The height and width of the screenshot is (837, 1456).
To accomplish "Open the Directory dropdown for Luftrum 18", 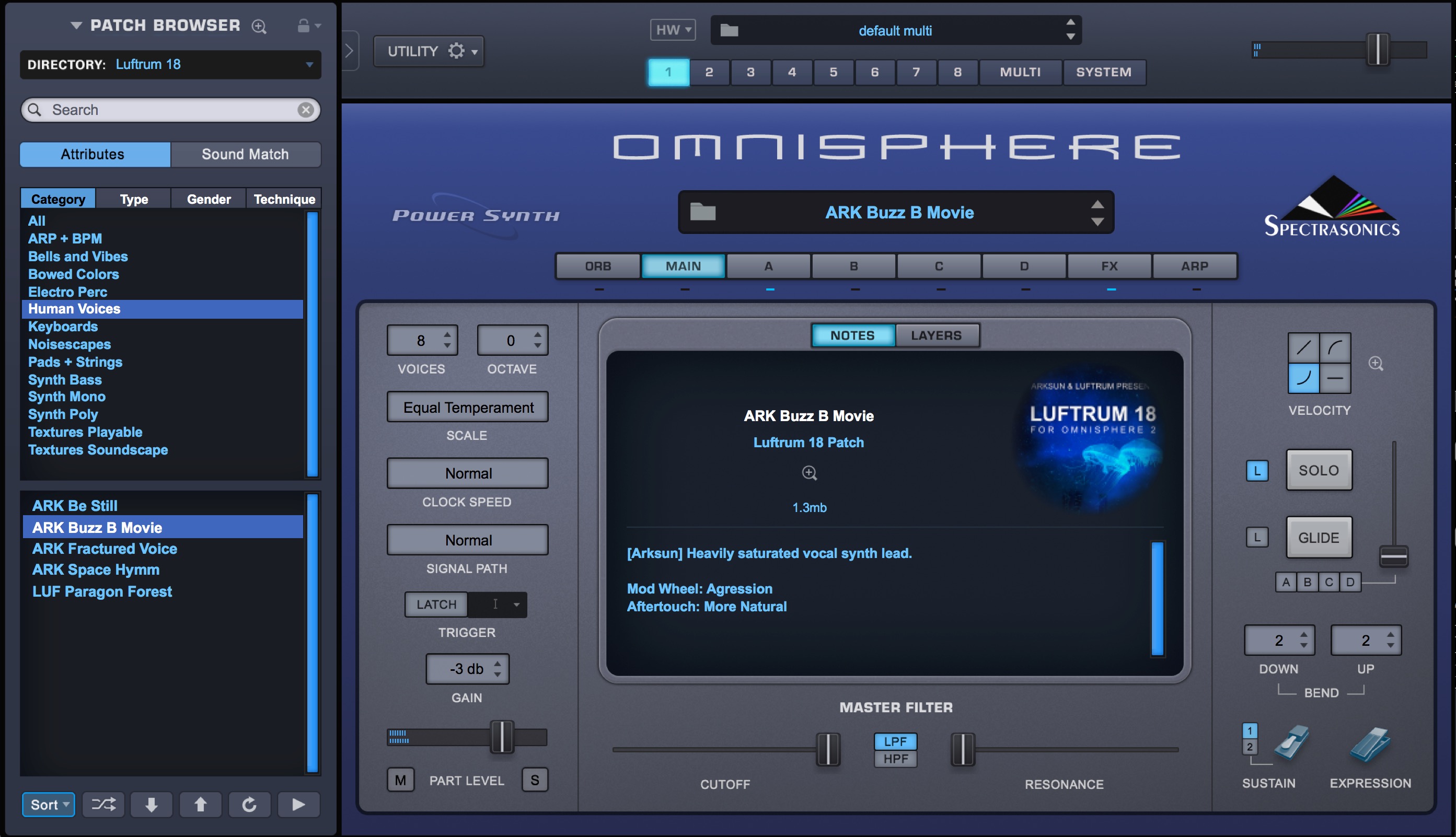I will 309,64.
